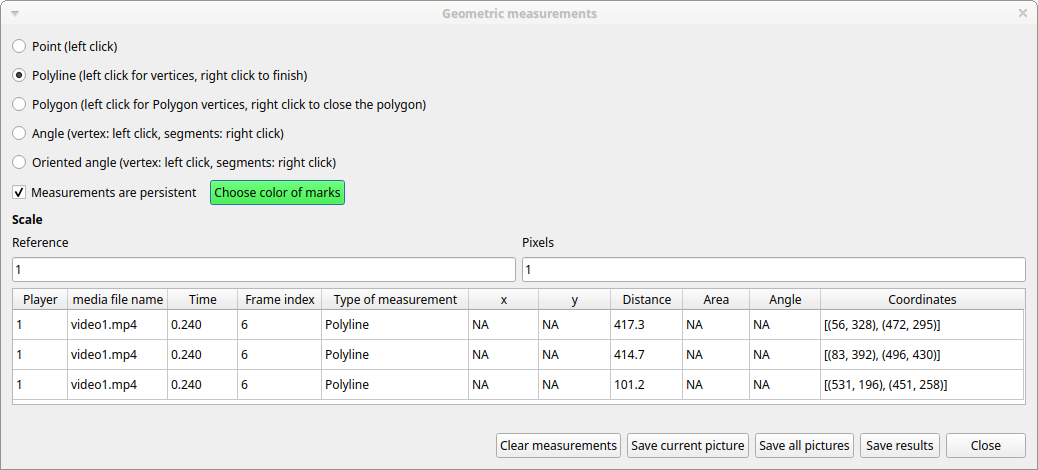The height and width of the screenshot is (470, 1038).
Task: Click the Area column header
Action: tap(716, 300)
